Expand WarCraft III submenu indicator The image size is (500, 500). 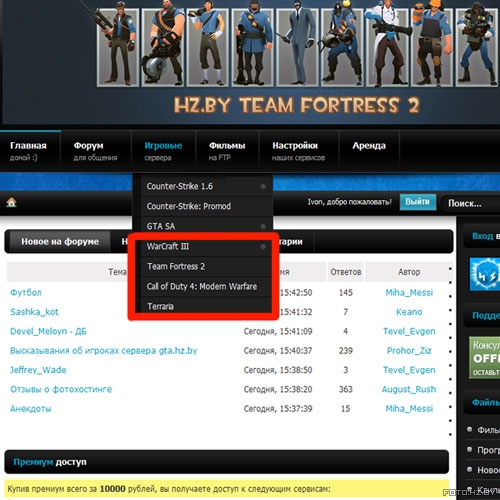point(263,247)
